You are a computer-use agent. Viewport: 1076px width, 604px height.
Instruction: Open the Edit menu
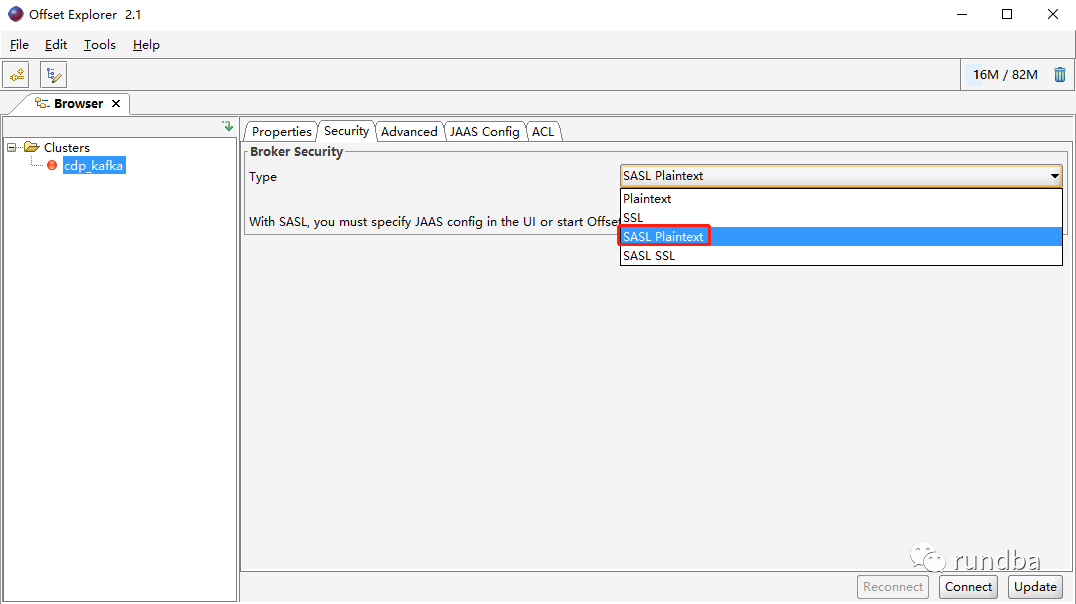[x=56, y=45]
